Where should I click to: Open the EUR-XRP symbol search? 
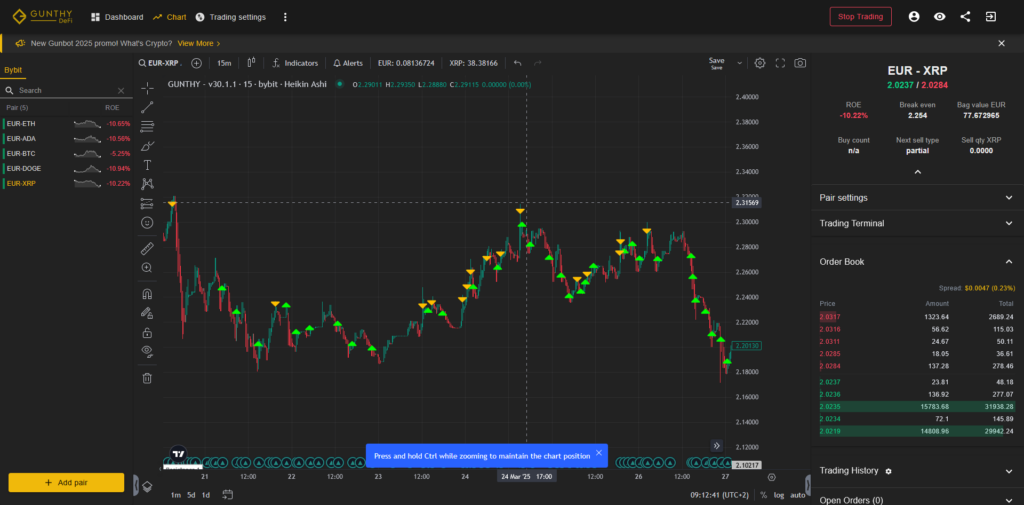160,63
